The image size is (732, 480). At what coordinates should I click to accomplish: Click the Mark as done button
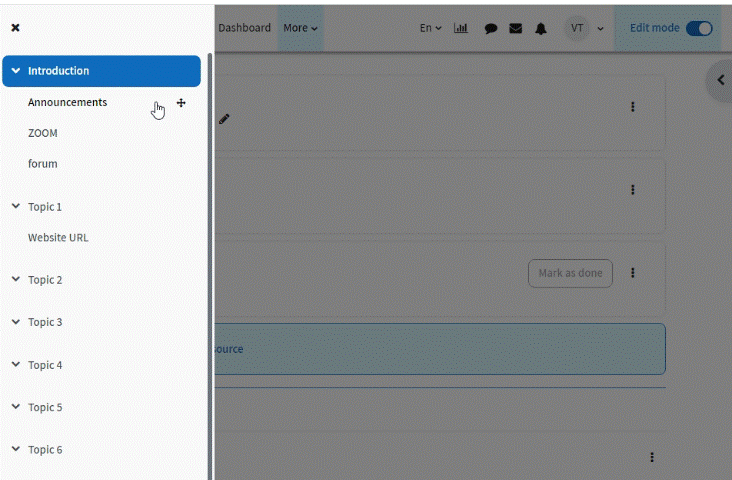pyautogui.click(x=570, y=273)
